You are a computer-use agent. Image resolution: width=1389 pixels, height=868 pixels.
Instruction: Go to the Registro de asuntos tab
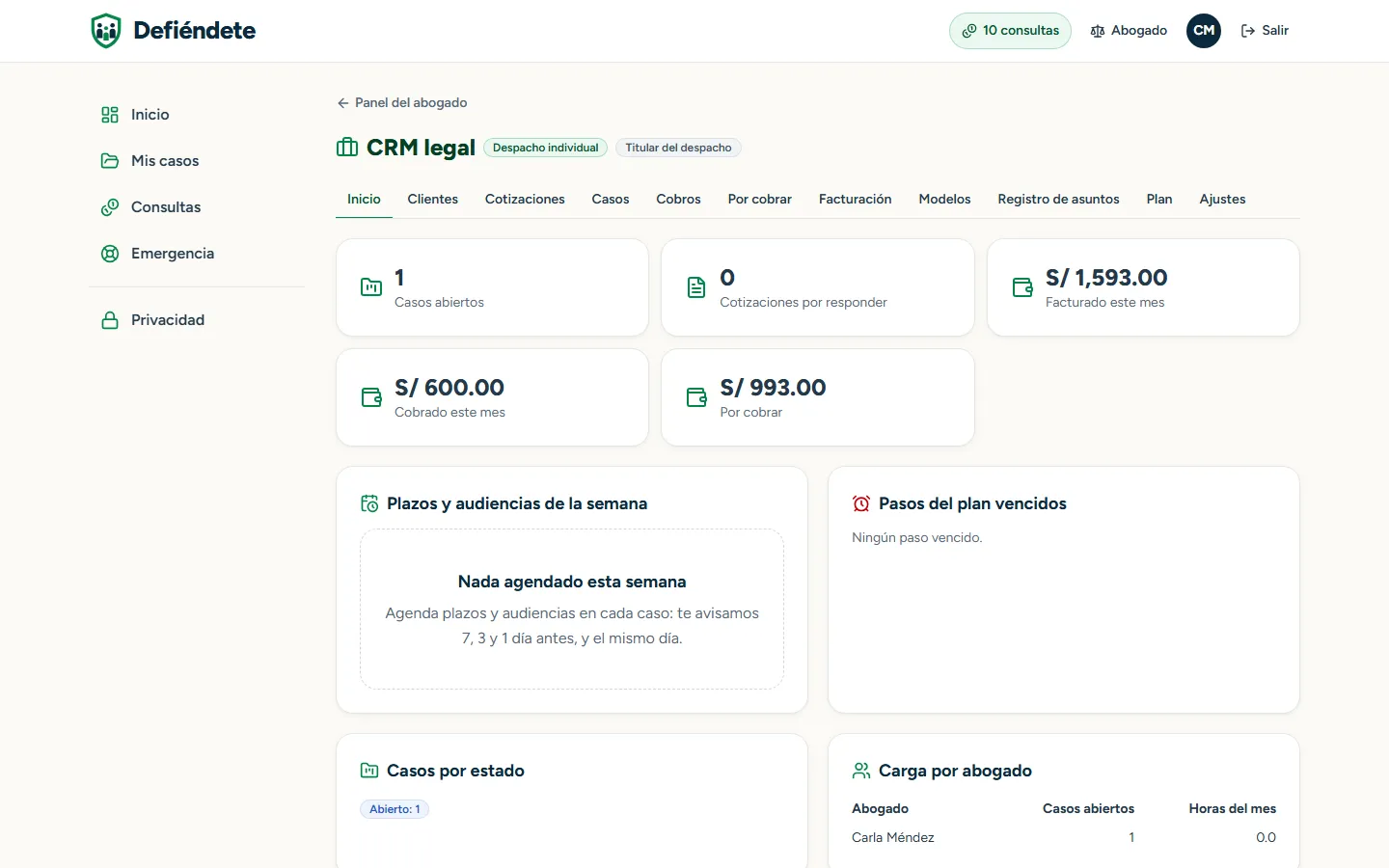(1059, 200)
